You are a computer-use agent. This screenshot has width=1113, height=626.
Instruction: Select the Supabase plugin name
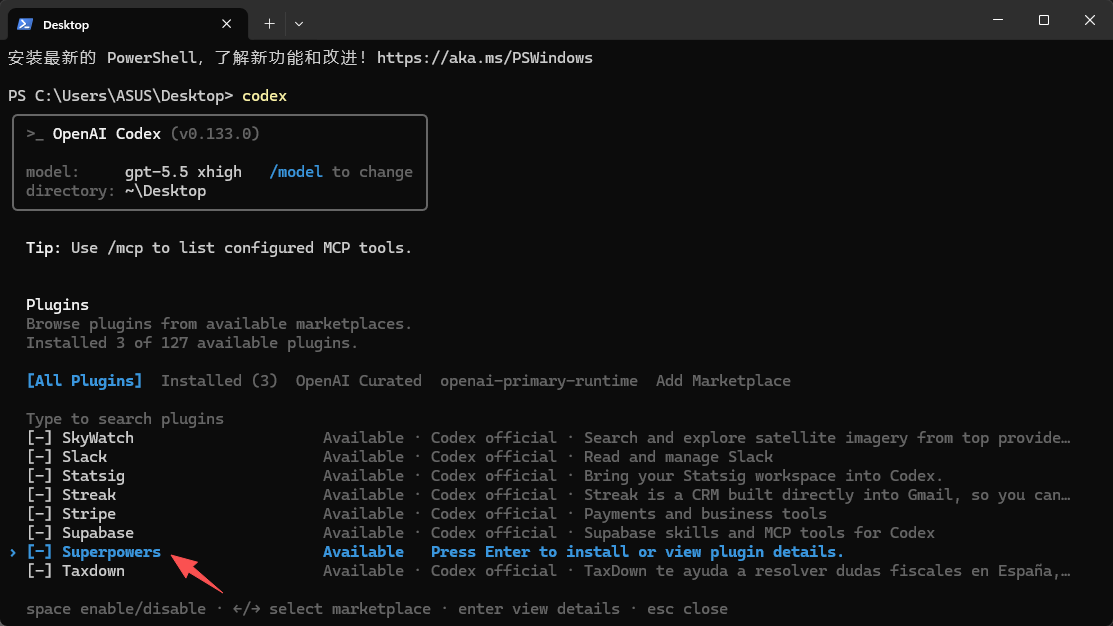[98, 533]
